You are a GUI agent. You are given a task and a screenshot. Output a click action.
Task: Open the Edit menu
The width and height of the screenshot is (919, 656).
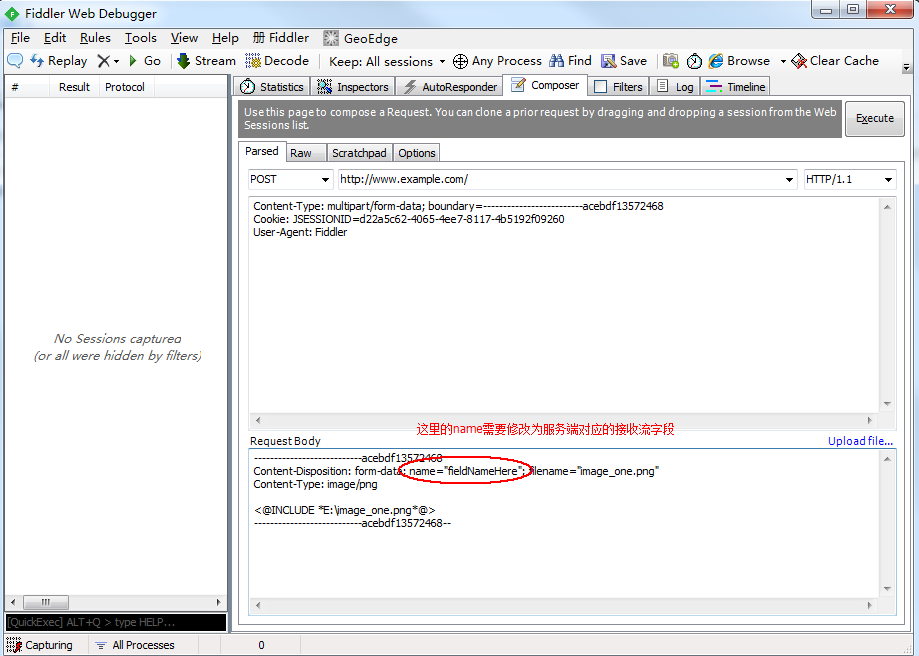(x=55, y=38)
